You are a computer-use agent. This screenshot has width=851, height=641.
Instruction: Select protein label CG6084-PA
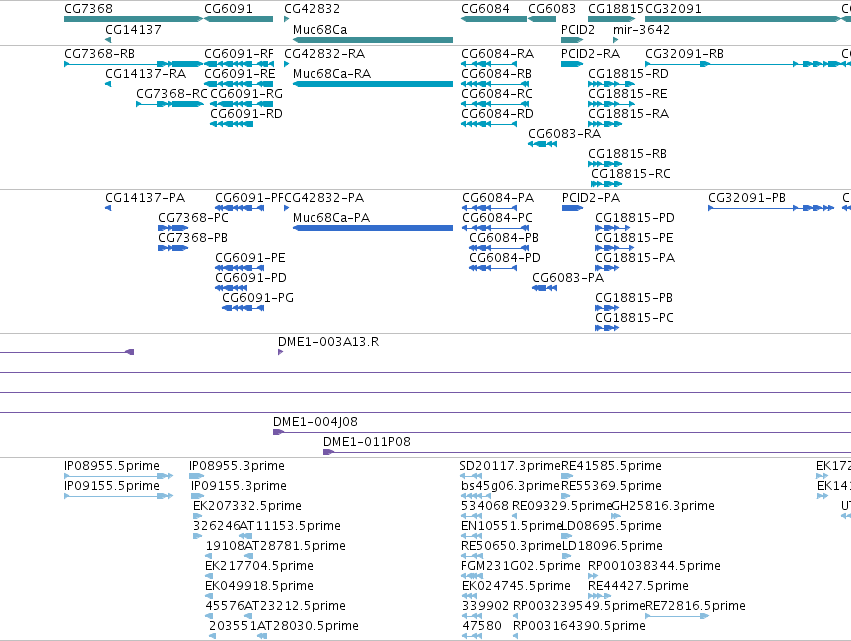498,198
